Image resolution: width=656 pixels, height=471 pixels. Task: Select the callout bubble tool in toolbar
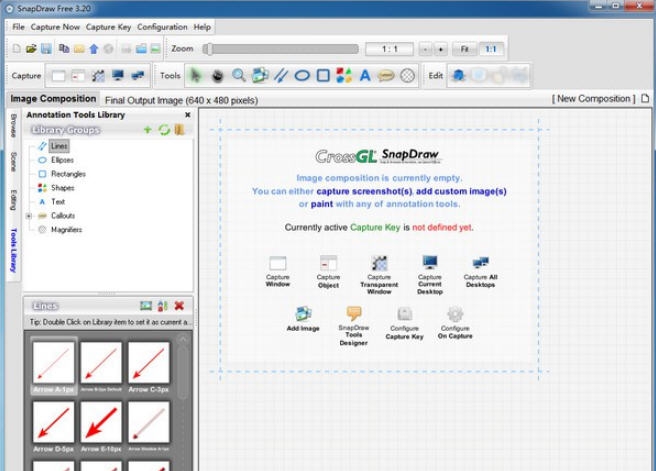[x=386, y=75]
